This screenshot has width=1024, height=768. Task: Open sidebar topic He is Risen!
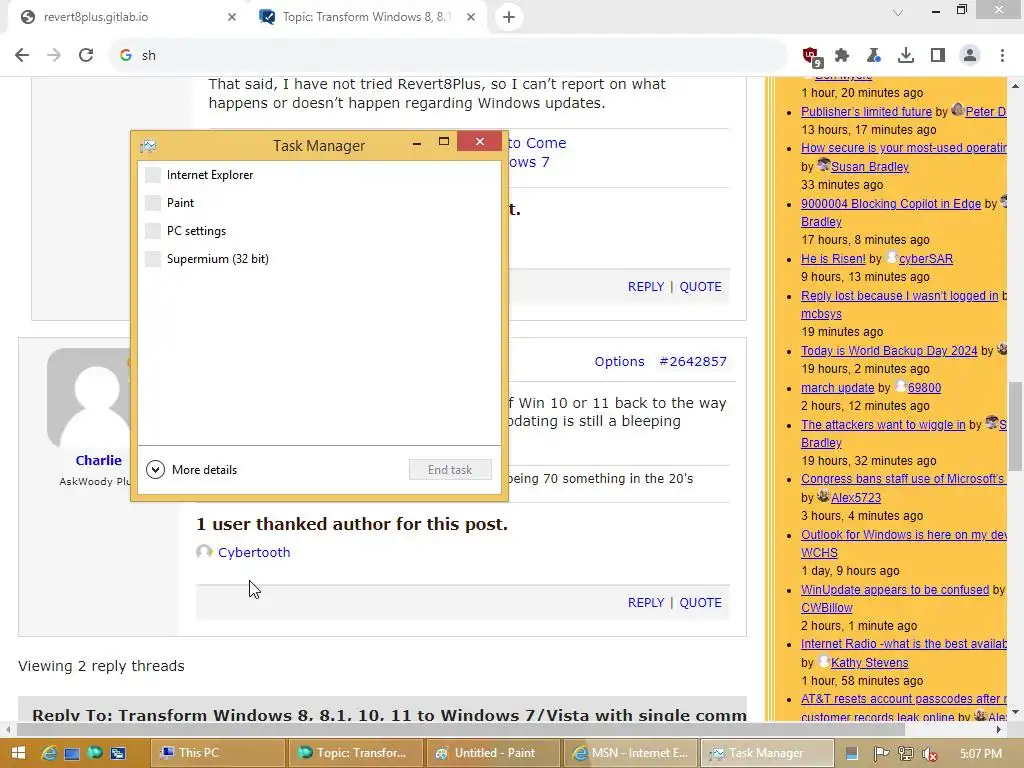click(833, 259)
